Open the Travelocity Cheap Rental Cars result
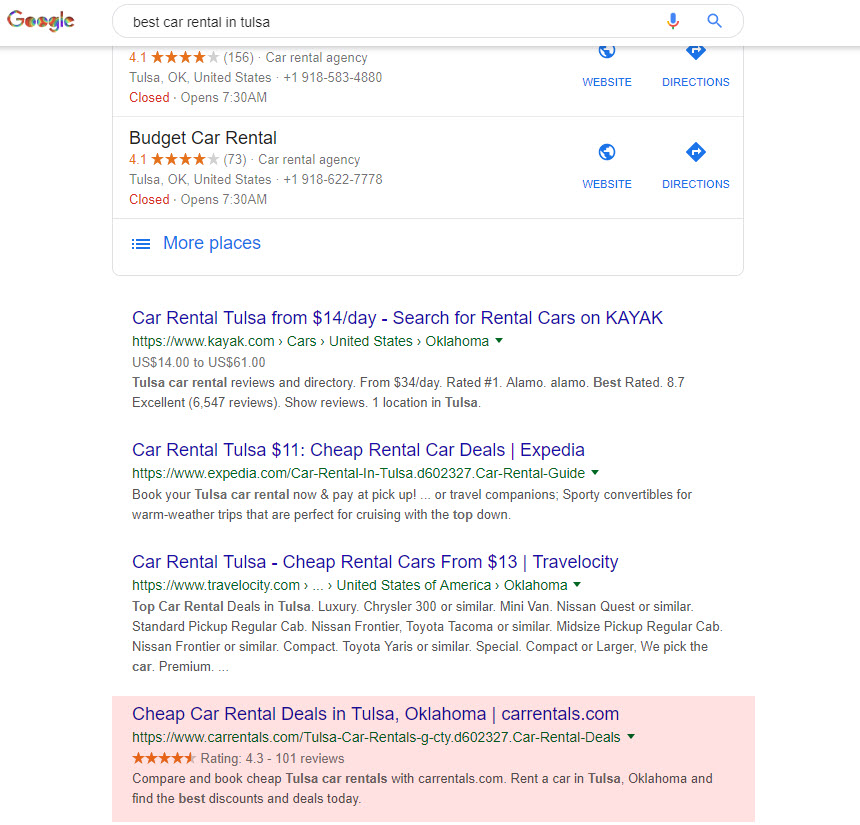This screenshot has width=860, height=825. (375, 562)
